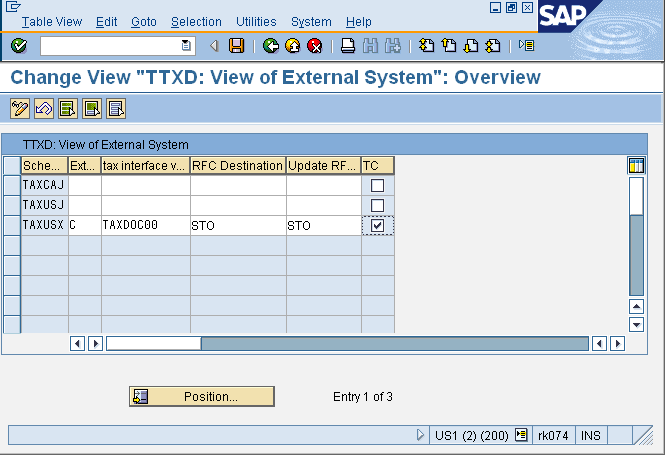Click the Position... button
The width and height of the screenshot is (665, 455).
(202, 397)
